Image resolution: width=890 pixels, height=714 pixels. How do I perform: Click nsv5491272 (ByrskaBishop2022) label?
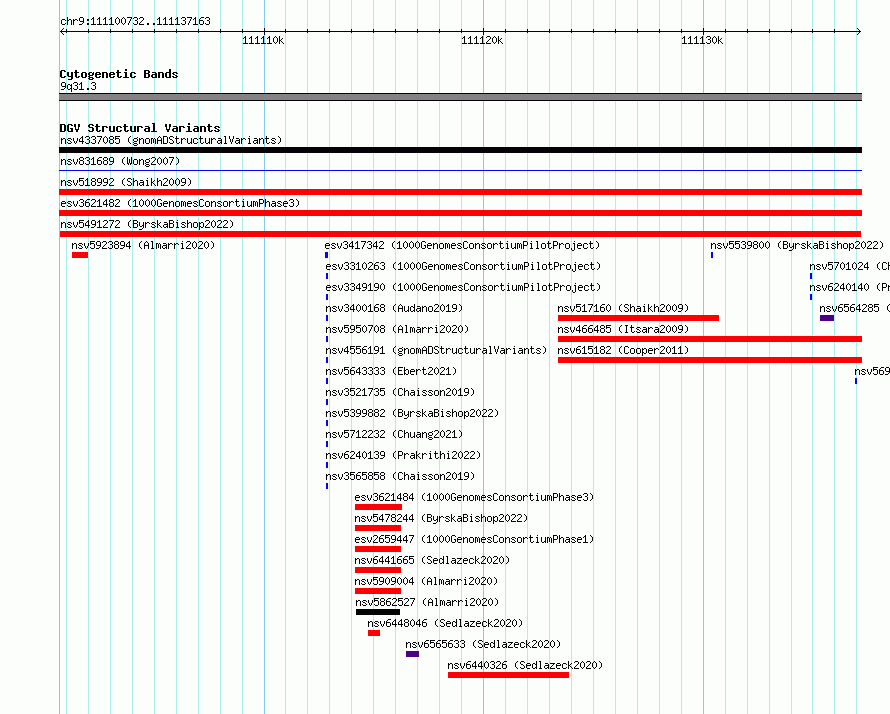147,224
